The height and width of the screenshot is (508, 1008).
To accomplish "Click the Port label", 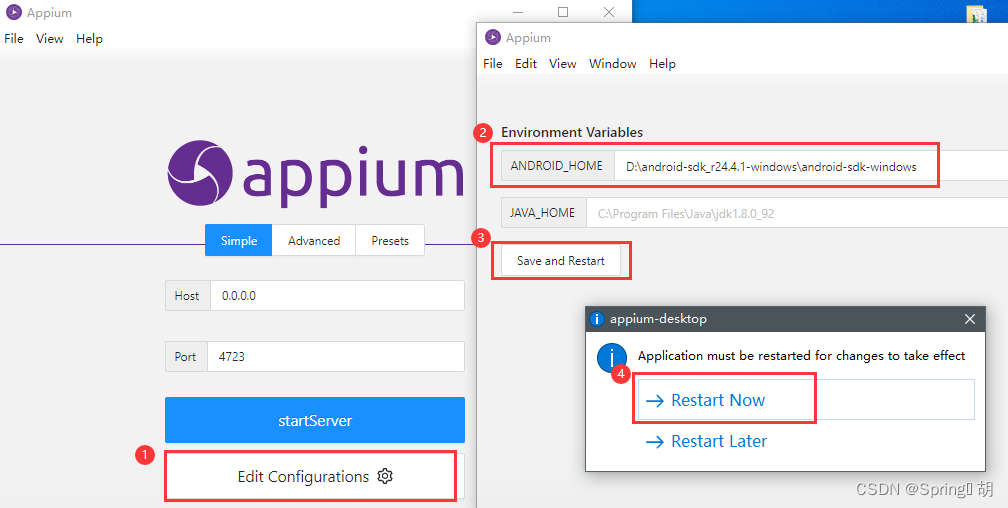I will click(x=185, y=356).
